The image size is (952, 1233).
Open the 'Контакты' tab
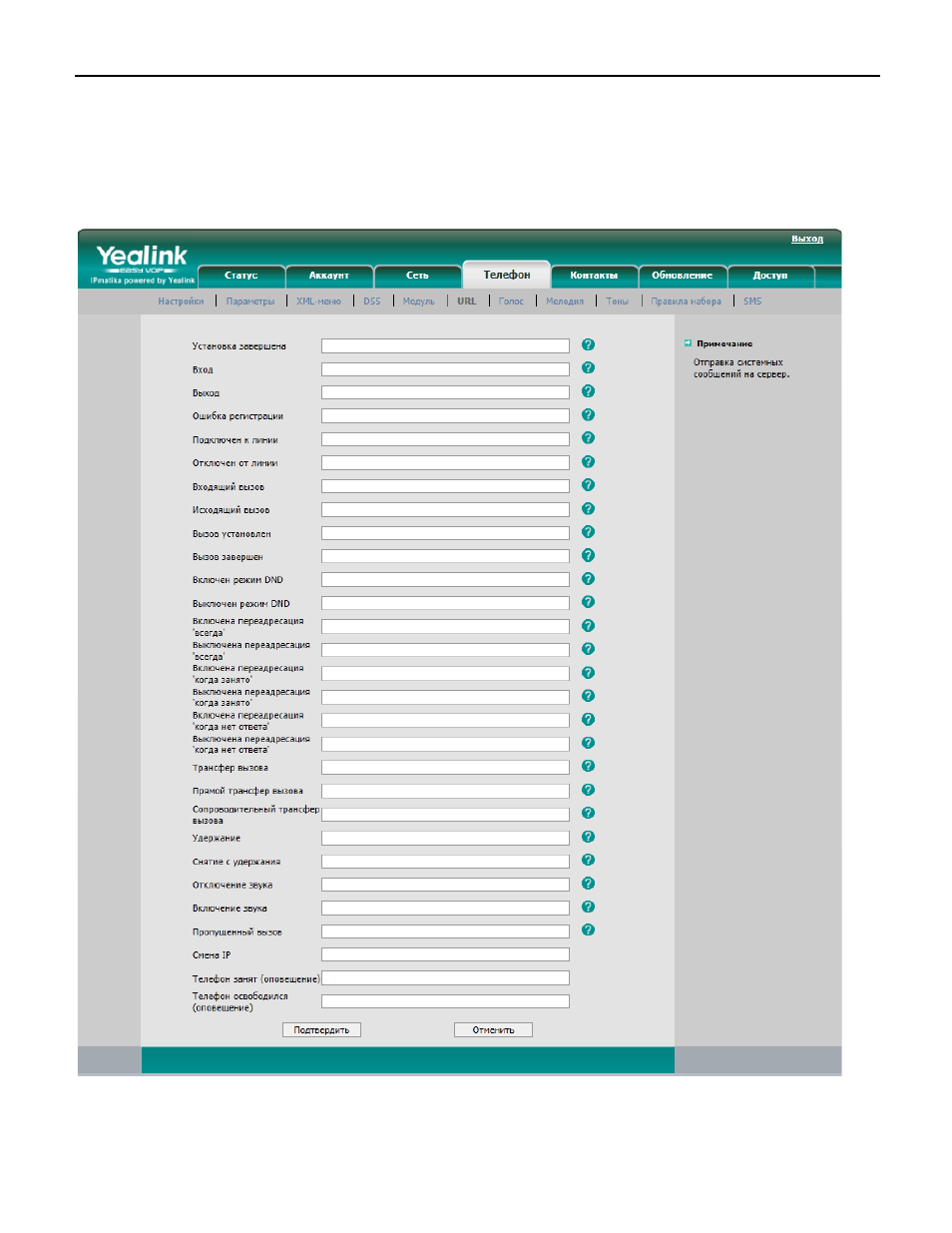[594, 276]
